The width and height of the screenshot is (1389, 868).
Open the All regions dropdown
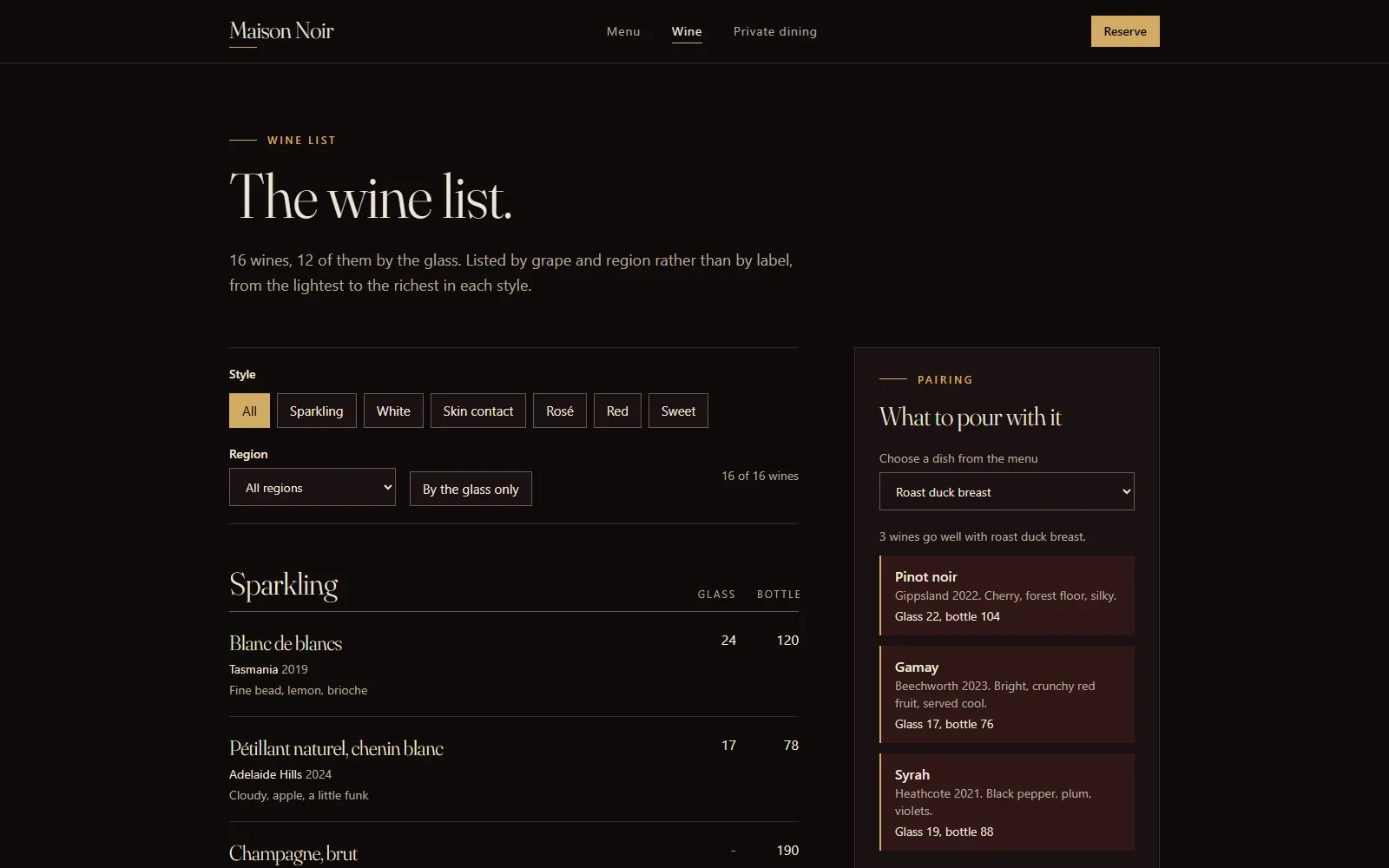click(x=313, y=487)
